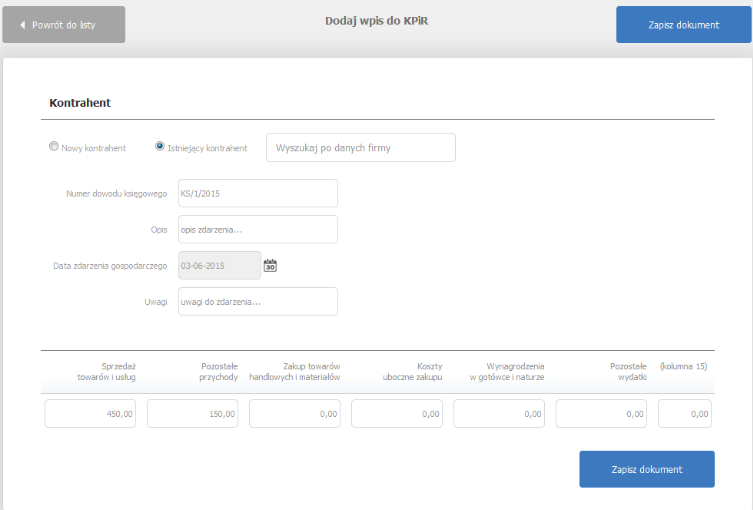The height and width of the screenshot is (510, 753).
Task: Click the Nowy kontrahent label text
Action: (94, 148)
